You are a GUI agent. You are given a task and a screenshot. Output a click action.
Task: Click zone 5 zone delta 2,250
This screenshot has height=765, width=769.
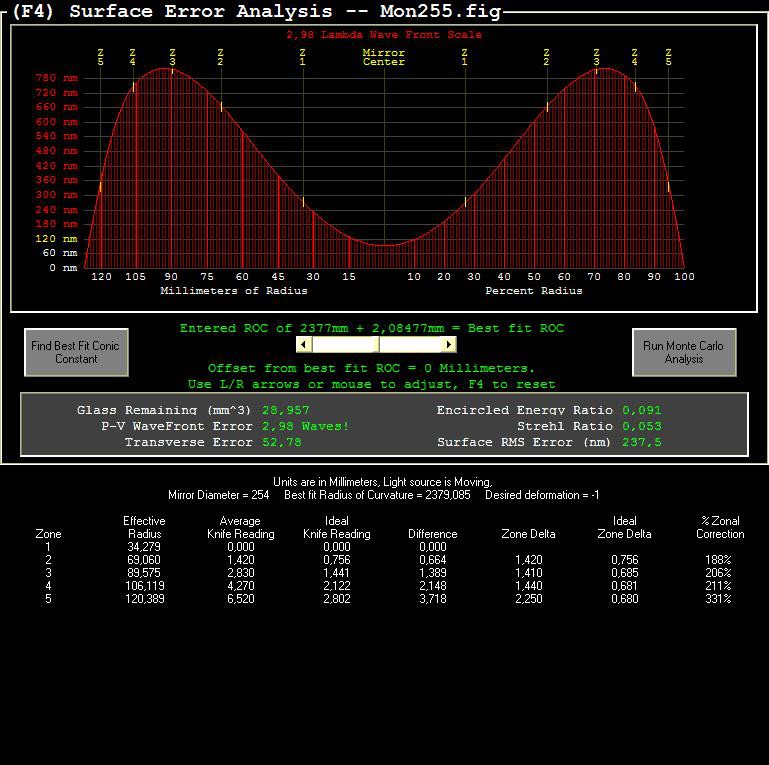[x=529, y=599]
